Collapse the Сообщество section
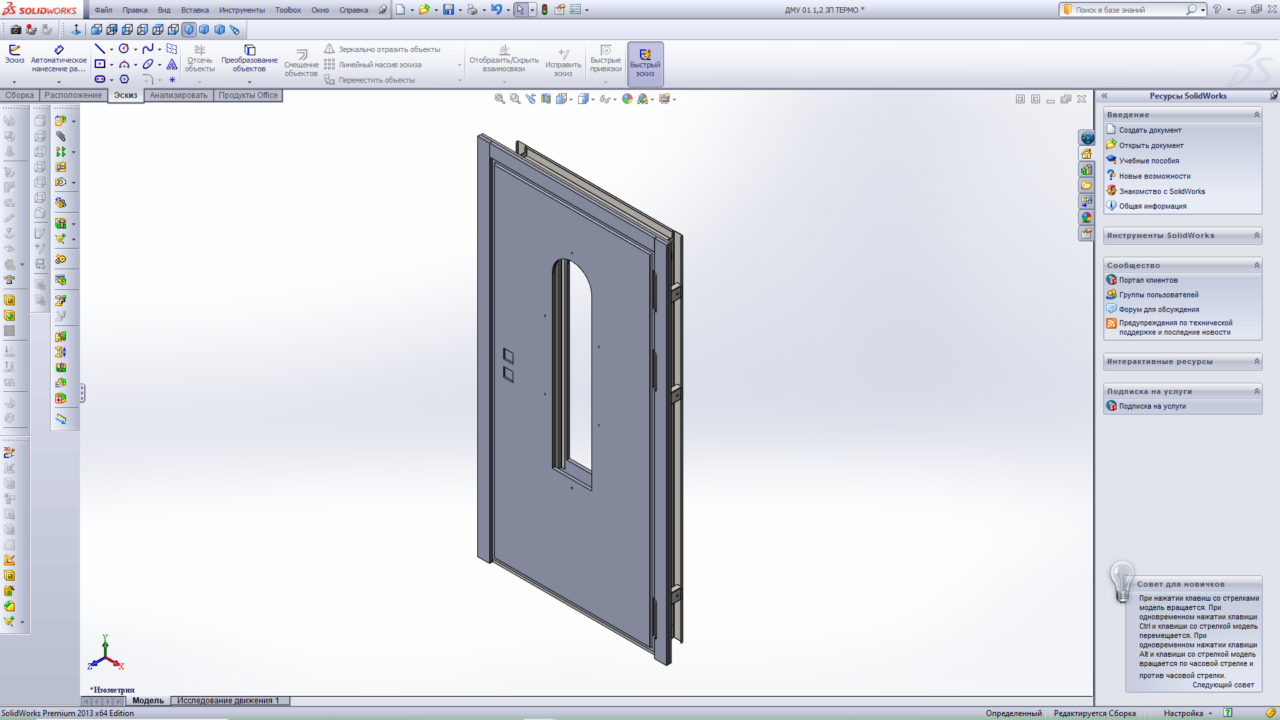Image resolution: width=1280 pixels, height=720 pixels. click(x=1257, y=265)
